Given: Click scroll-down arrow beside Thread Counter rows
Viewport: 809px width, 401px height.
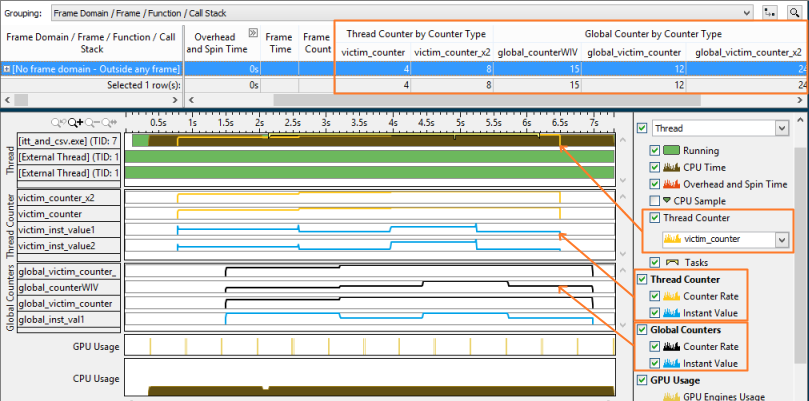Looking at the screenshot, I should (x=623, y=254).
